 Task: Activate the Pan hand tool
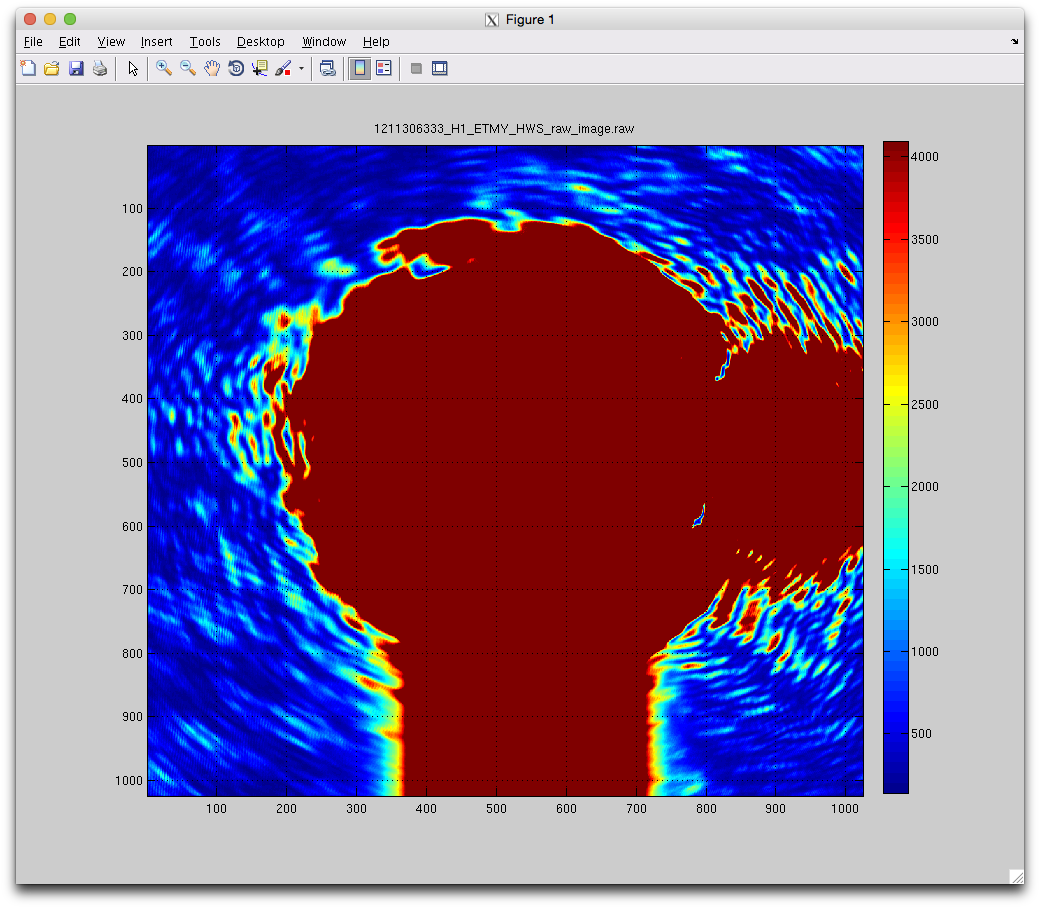point(212,69)
